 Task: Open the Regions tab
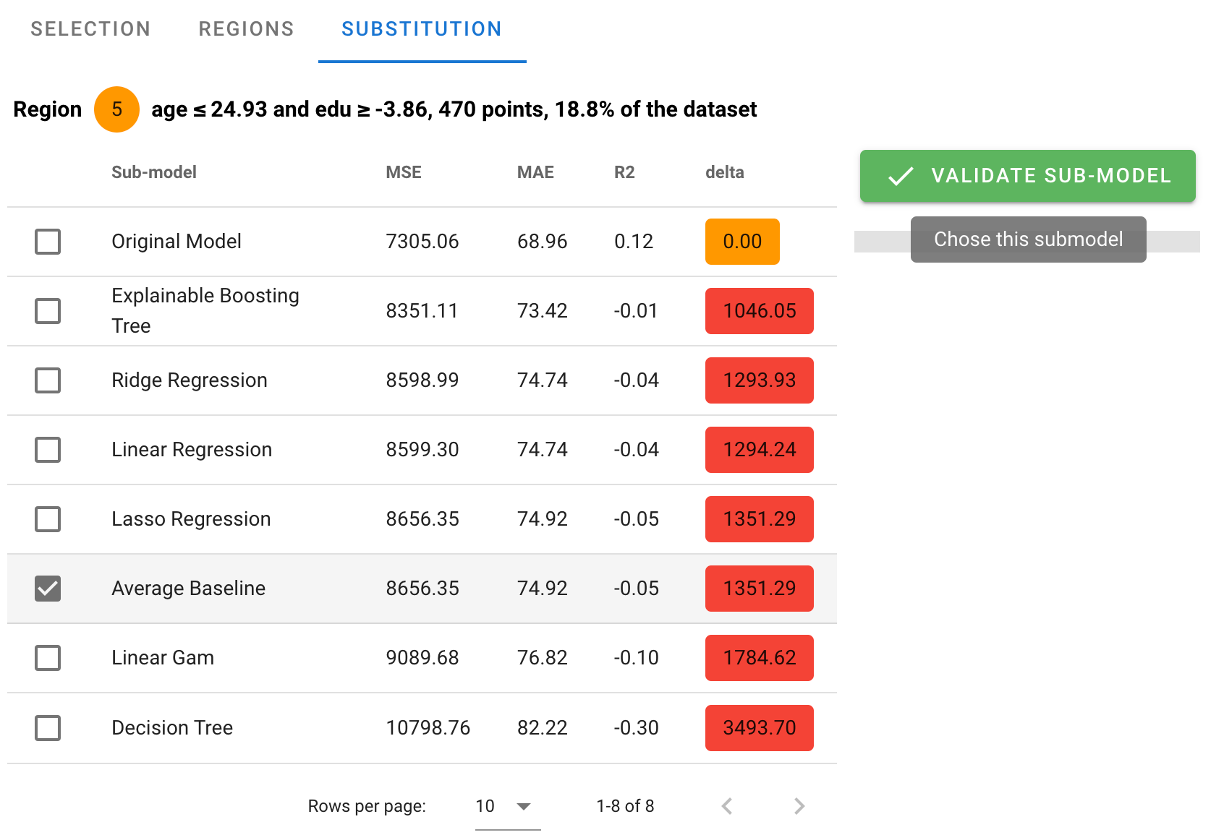[x=247, y=29]
